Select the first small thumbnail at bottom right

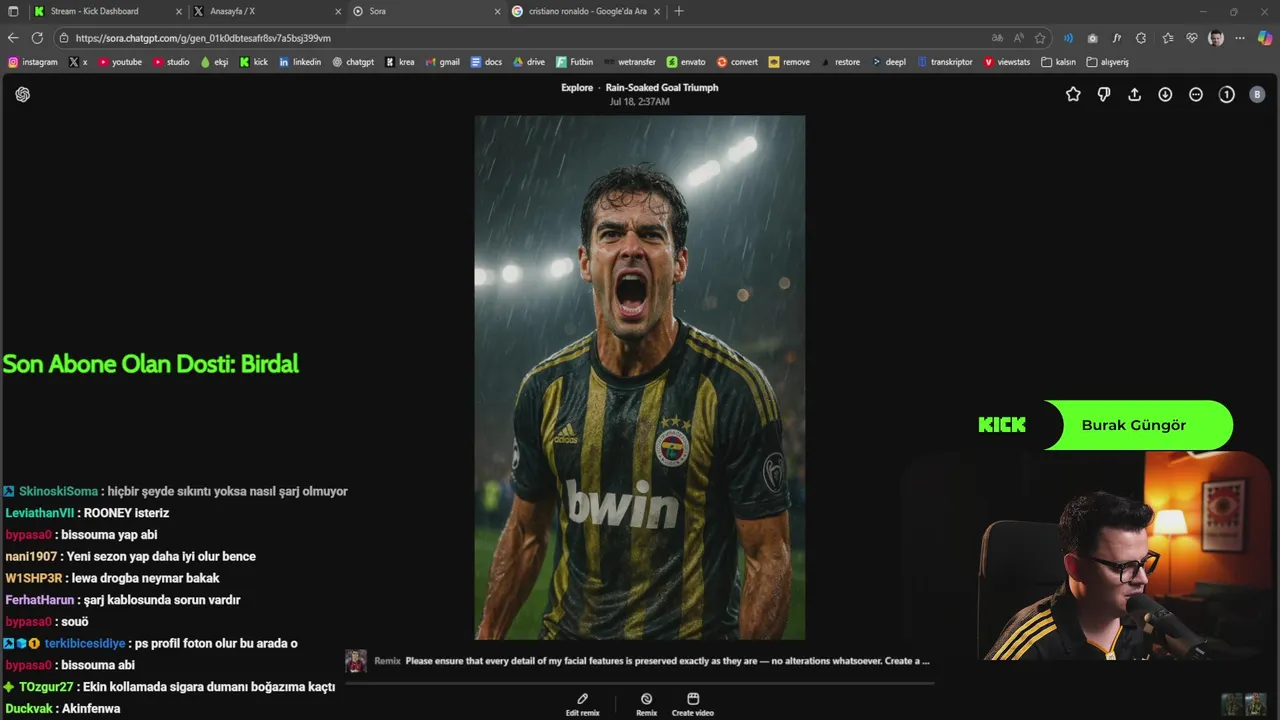click(x=1232, y=704)
